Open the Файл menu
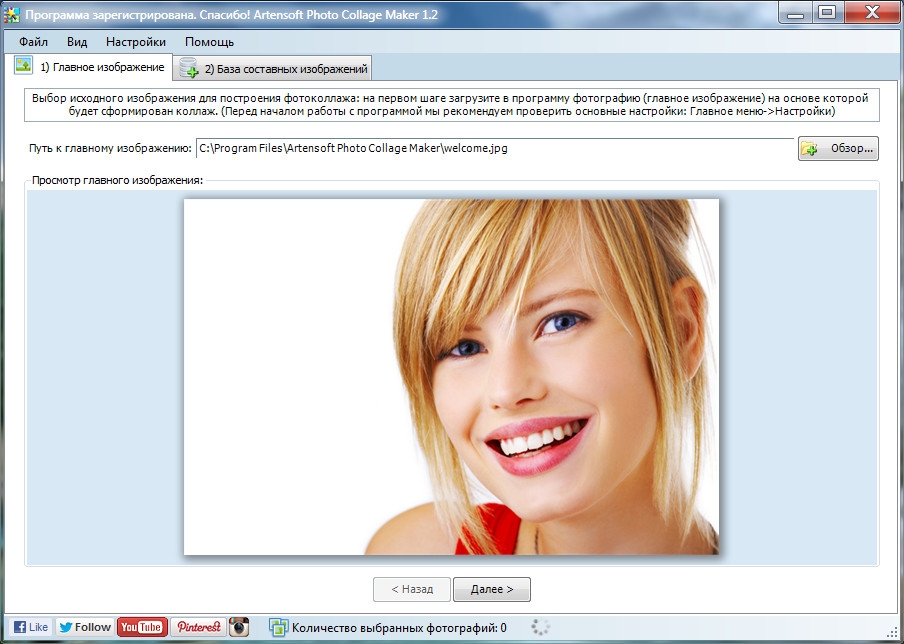Screen dimensions: 904x644 coord(33,42)
